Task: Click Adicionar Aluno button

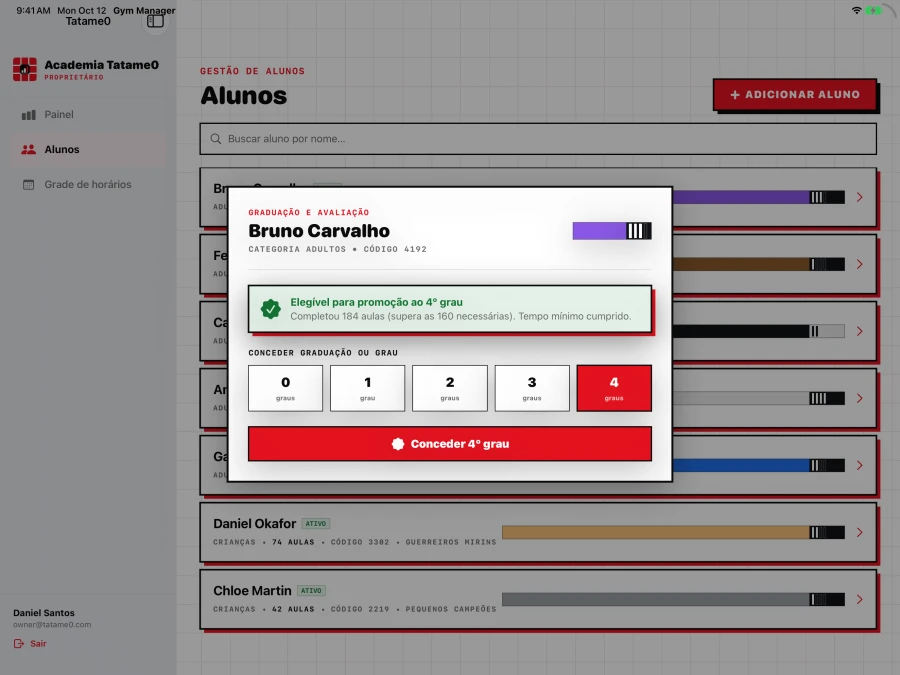Action: 795,95
